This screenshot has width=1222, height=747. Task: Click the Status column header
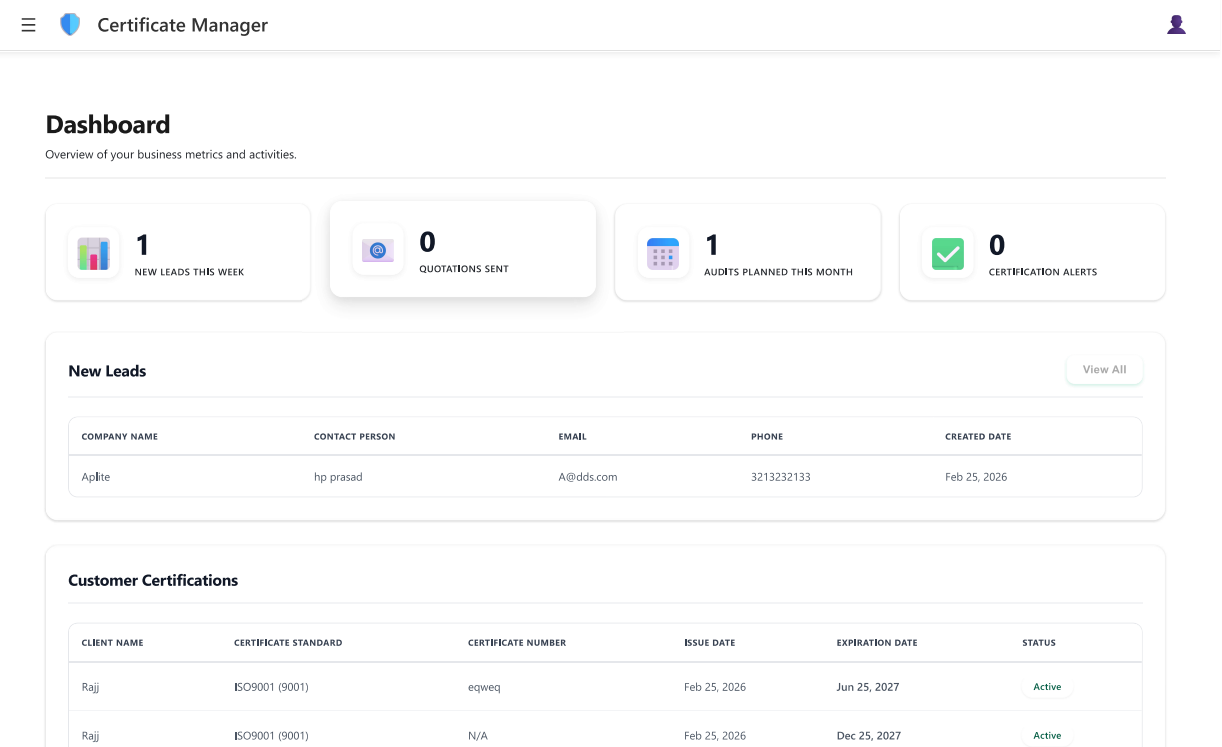(1038, 643)
